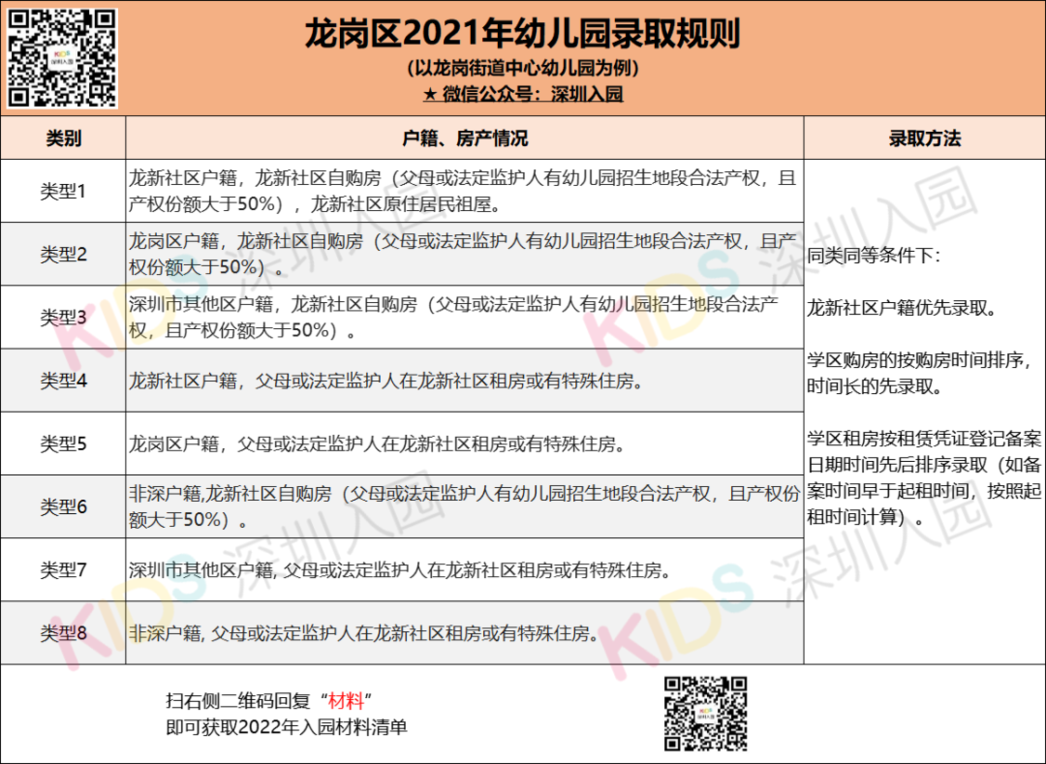Select the title "龙岗区2021年幼儿园录取规则"

522,32
